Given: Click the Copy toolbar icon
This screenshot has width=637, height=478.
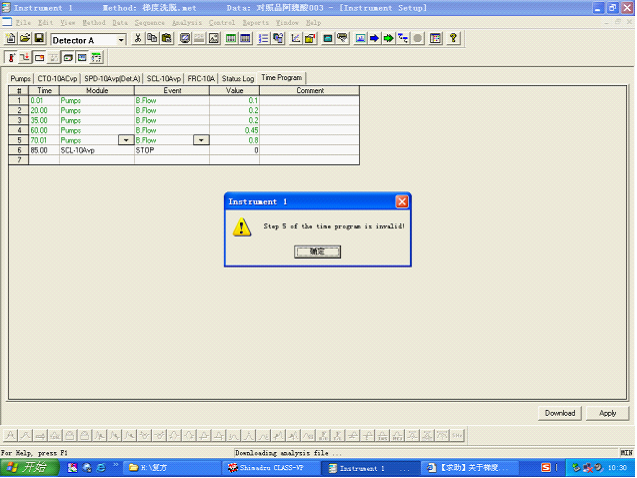Looking at the screenshot, I should (x=152, y=39).
